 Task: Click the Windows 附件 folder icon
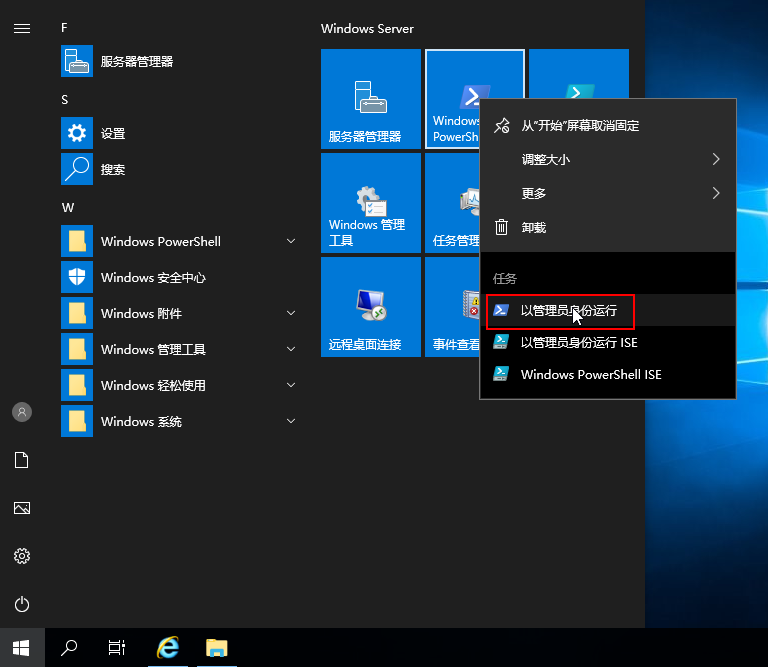(x=77, y=313)
